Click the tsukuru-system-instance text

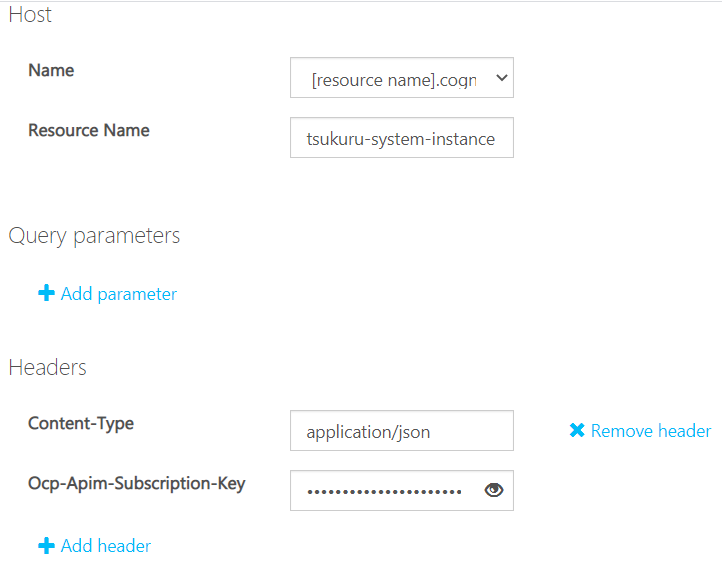click(401, 139)
